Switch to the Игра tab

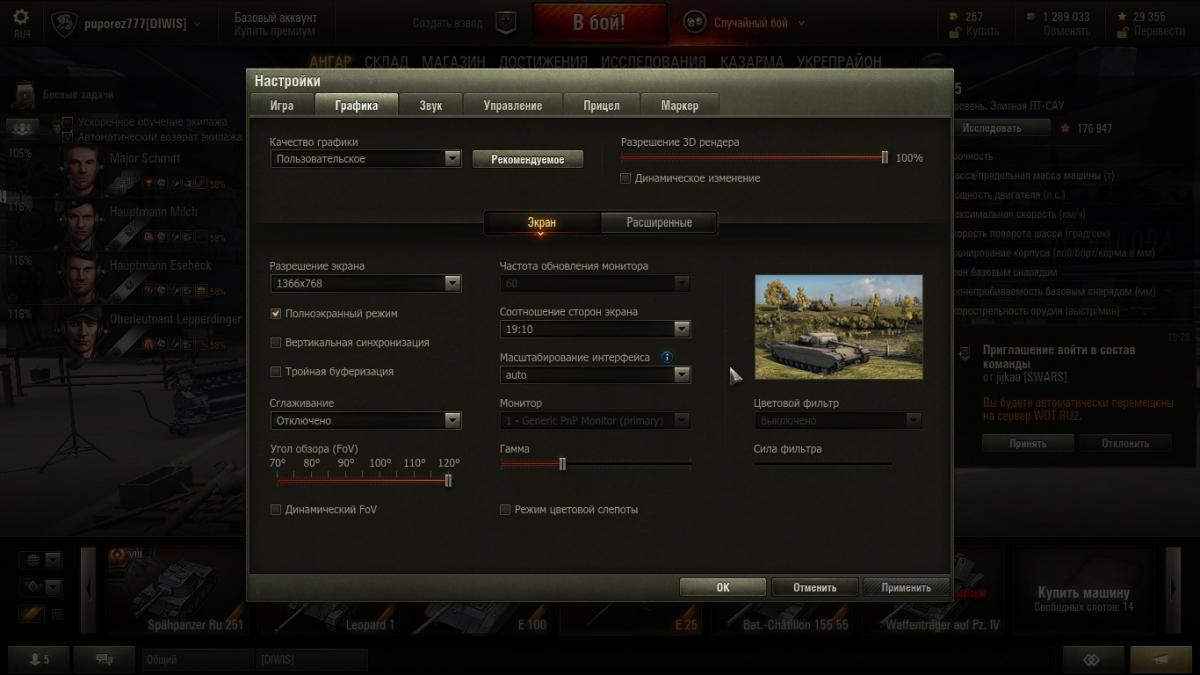[282, 105]
